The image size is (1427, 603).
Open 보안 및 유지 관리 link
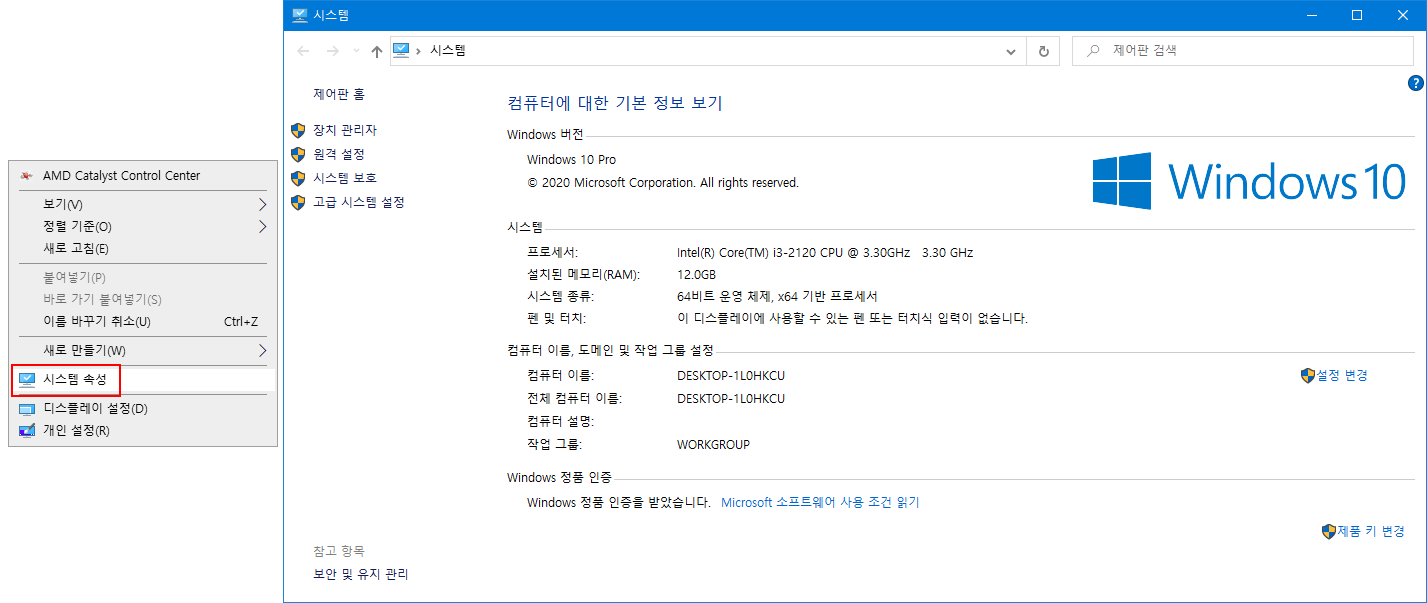pos(361,574)
